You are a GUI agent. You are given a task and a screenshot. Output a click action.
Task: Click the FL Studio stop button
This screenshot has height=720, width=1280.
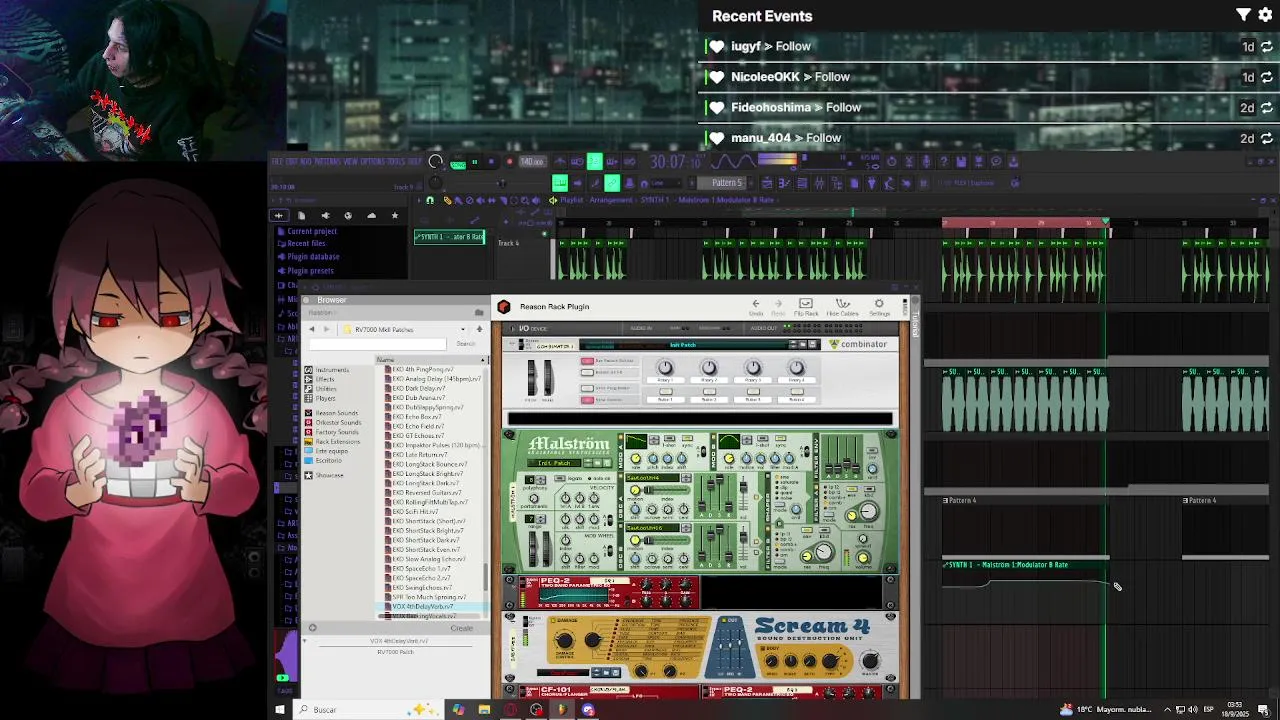(491, 162)
